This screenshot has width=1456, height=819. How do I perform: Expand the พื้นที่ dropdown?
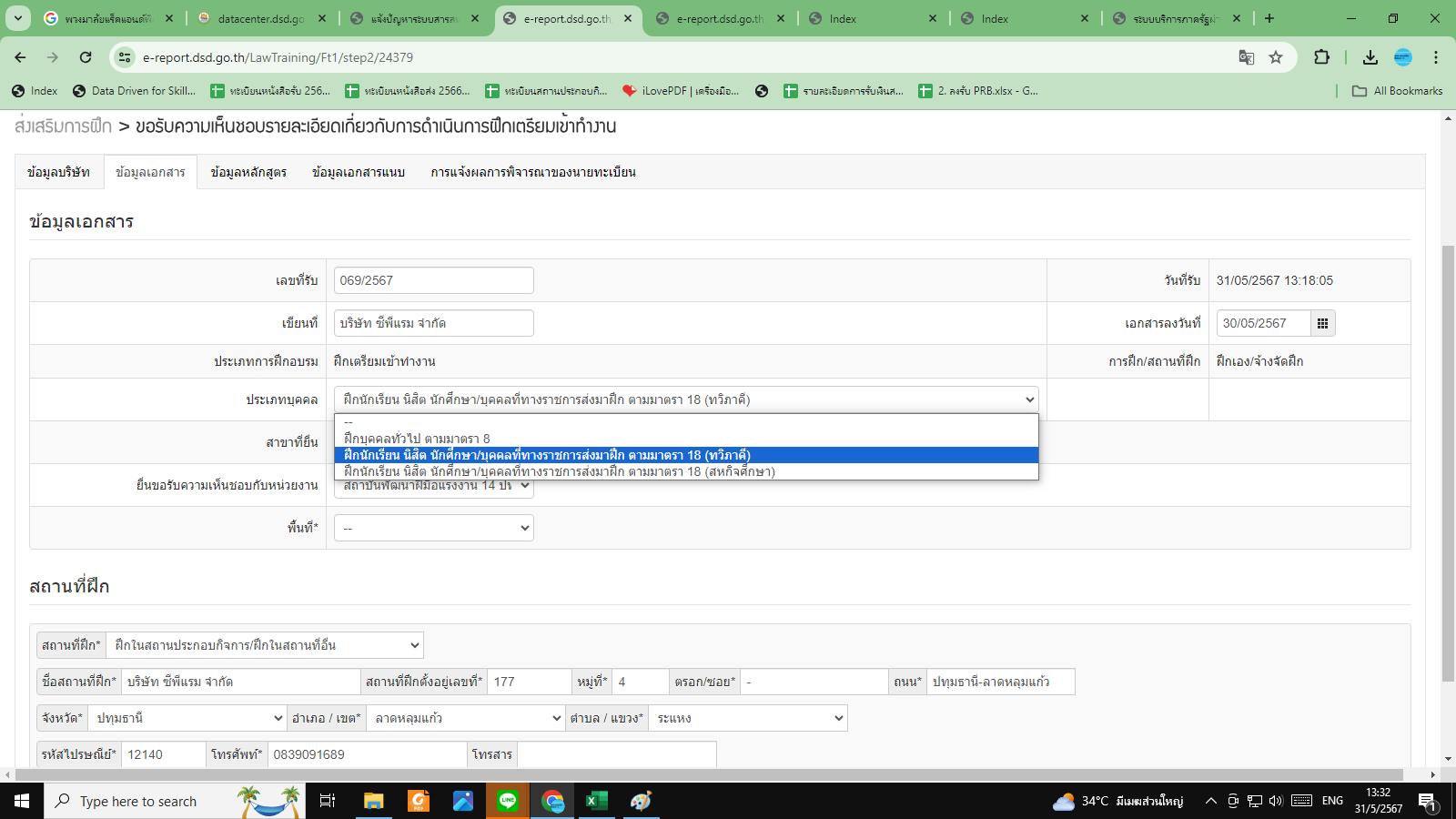pos(433,528)
